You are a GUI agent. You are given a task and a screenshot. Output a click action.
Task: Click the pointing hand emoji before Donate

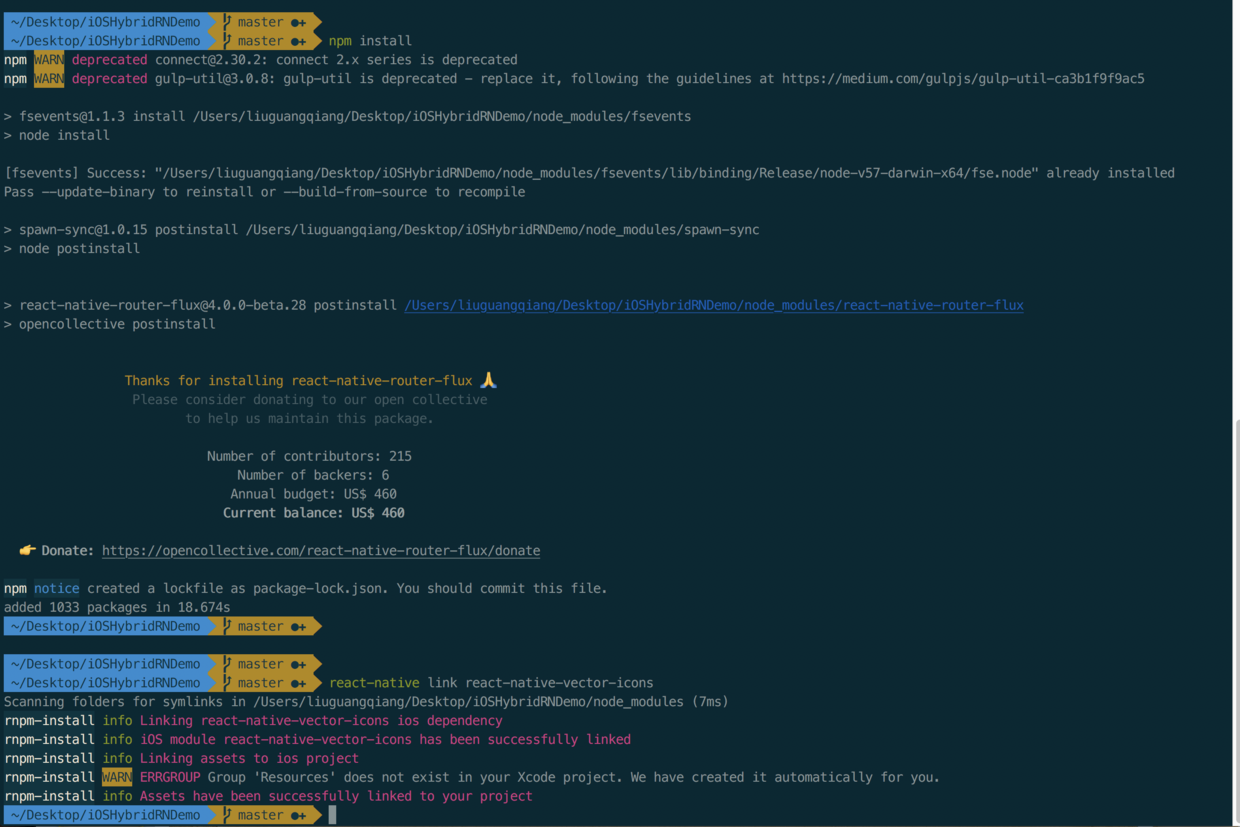pyautogui.click(x=27, y=551)
